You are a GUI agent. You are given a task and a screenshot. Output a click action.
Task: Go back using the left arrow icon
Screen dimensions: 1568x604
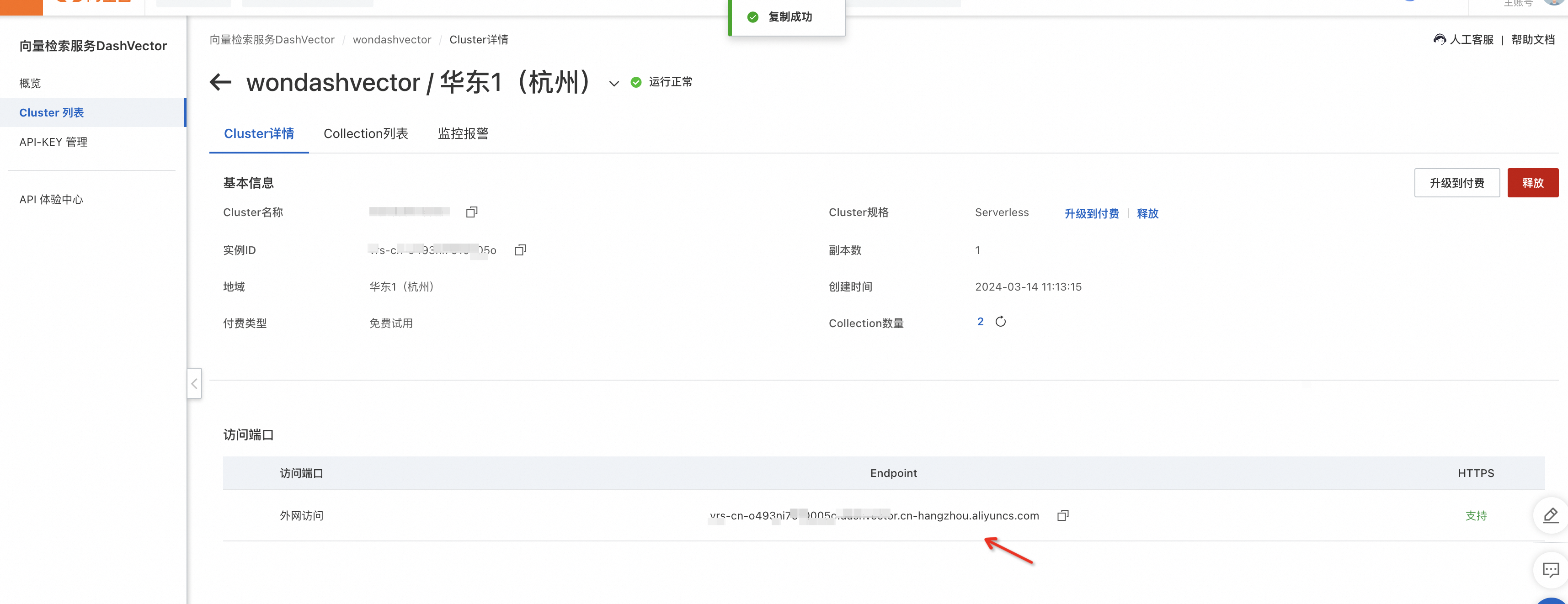[x=221, y=82]
